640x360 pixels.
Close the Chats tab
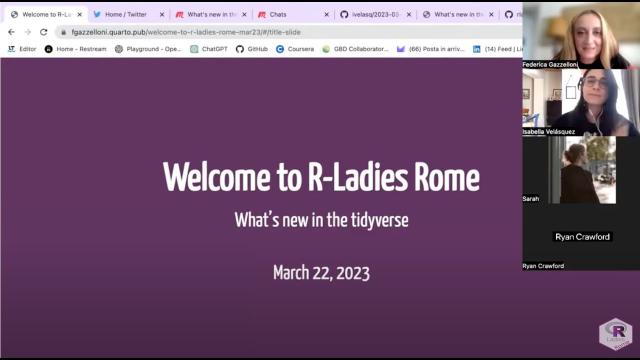pyautogui.click(x=326, y=14)
